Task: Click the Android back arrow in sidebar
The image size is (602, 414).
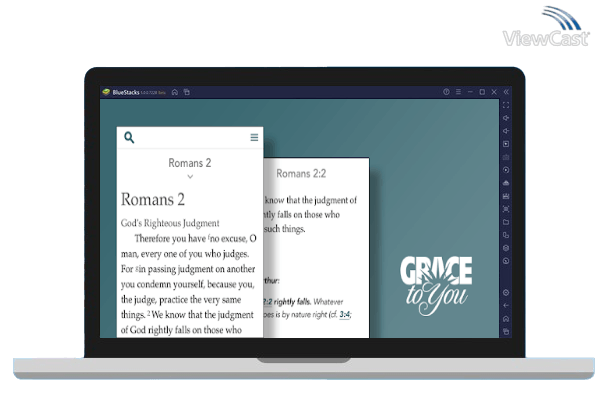Action: 506,305
